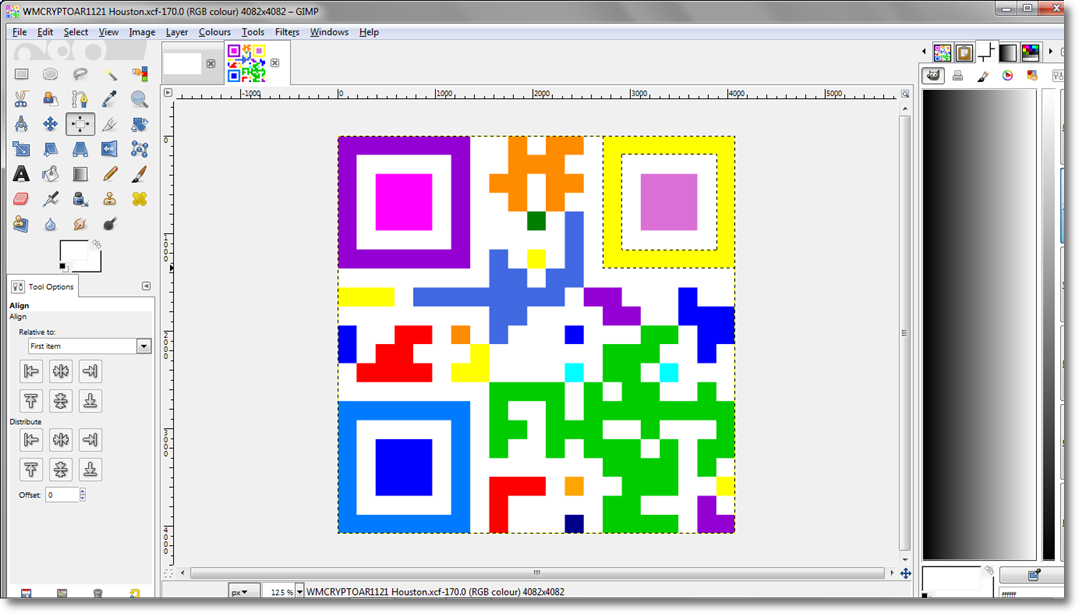The width and height of the screenshot is (1080, 615).
Task: Select the Colour Picker eyedropper tool
Action: (x=110, y=99)
